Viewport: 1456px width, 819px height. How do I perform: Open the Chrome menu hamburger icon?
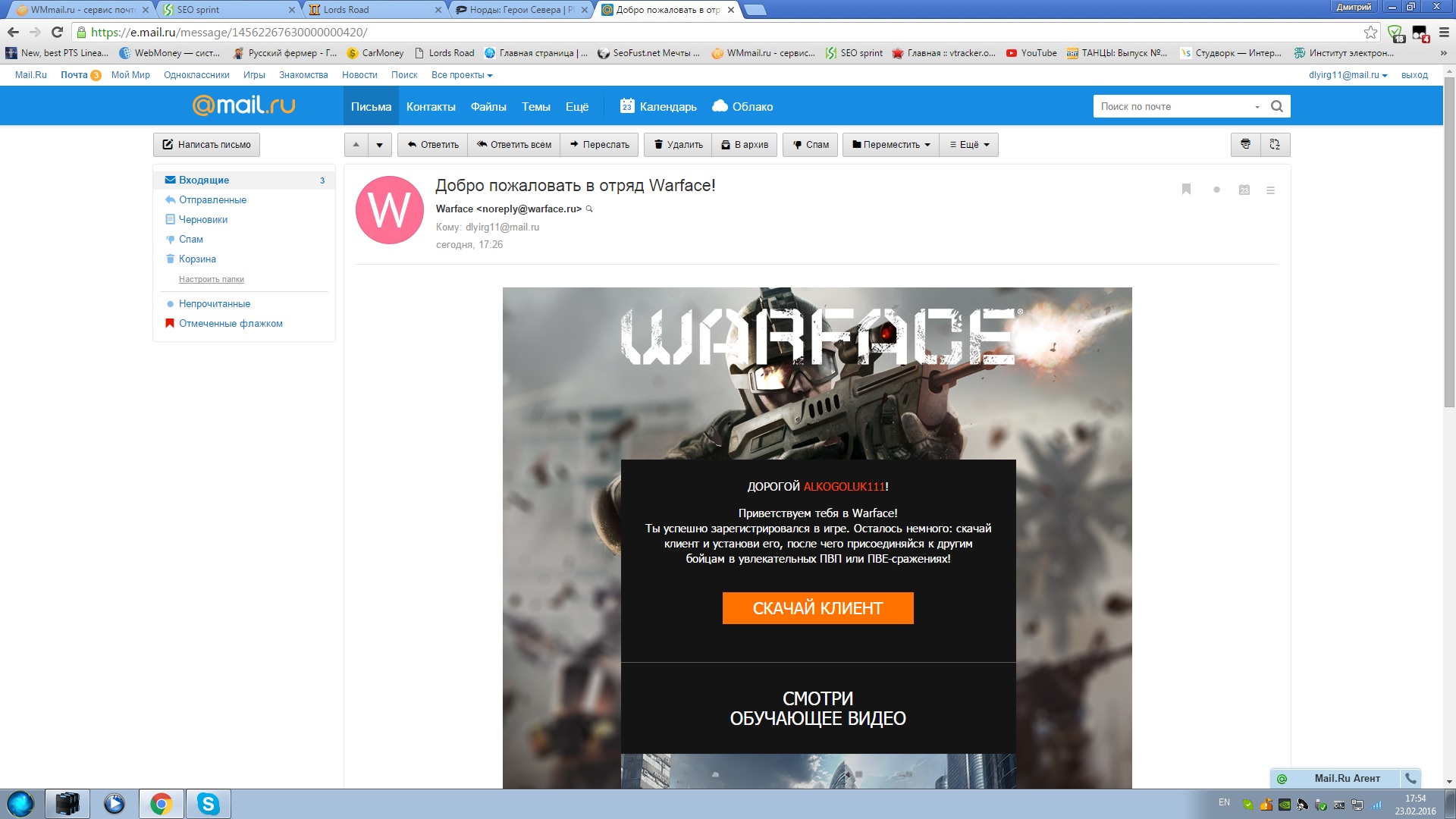pos(1444,32)
